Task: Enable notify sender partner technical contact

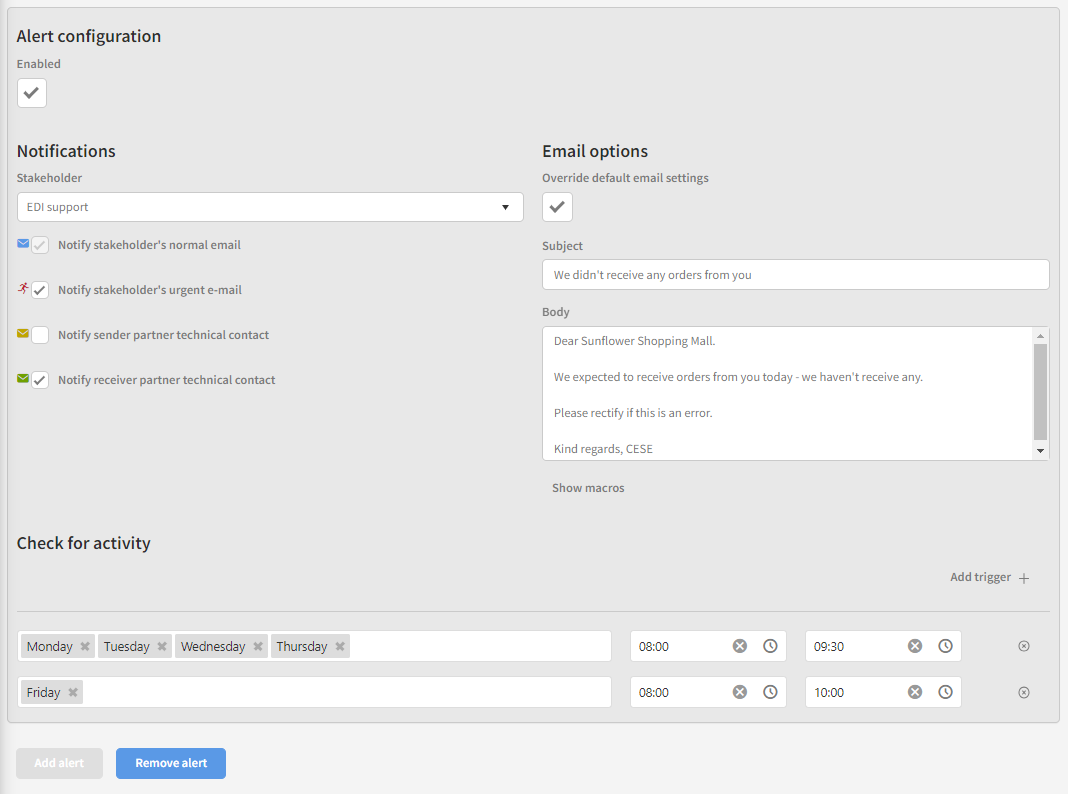Action: (x=40, y=335)
